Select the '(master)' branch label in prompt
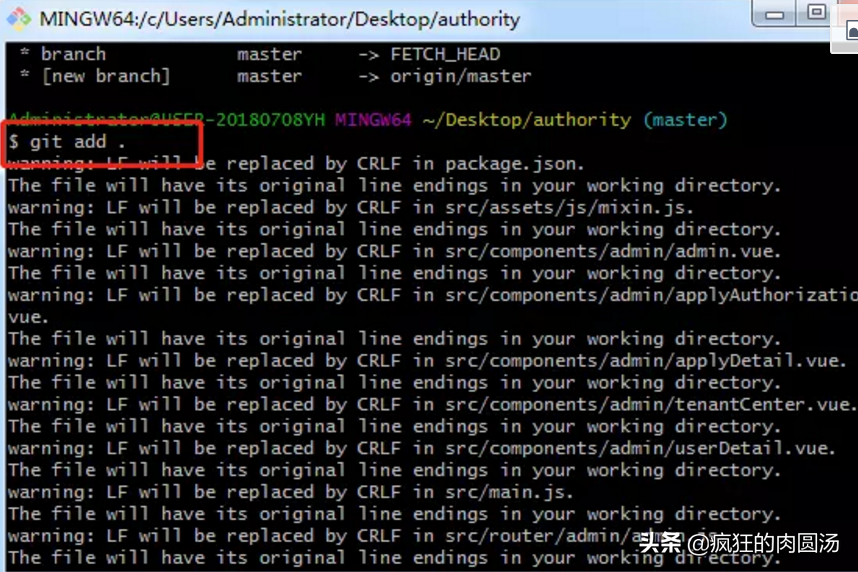 [x=685, y=120]
